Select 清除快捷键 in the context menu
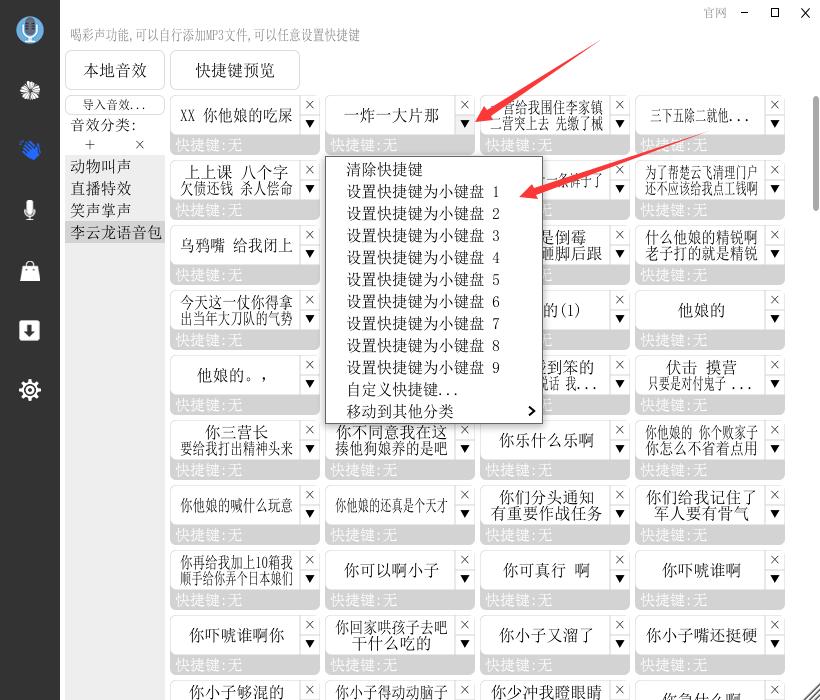This screenshot has width=820, height=700. (383, 170)
